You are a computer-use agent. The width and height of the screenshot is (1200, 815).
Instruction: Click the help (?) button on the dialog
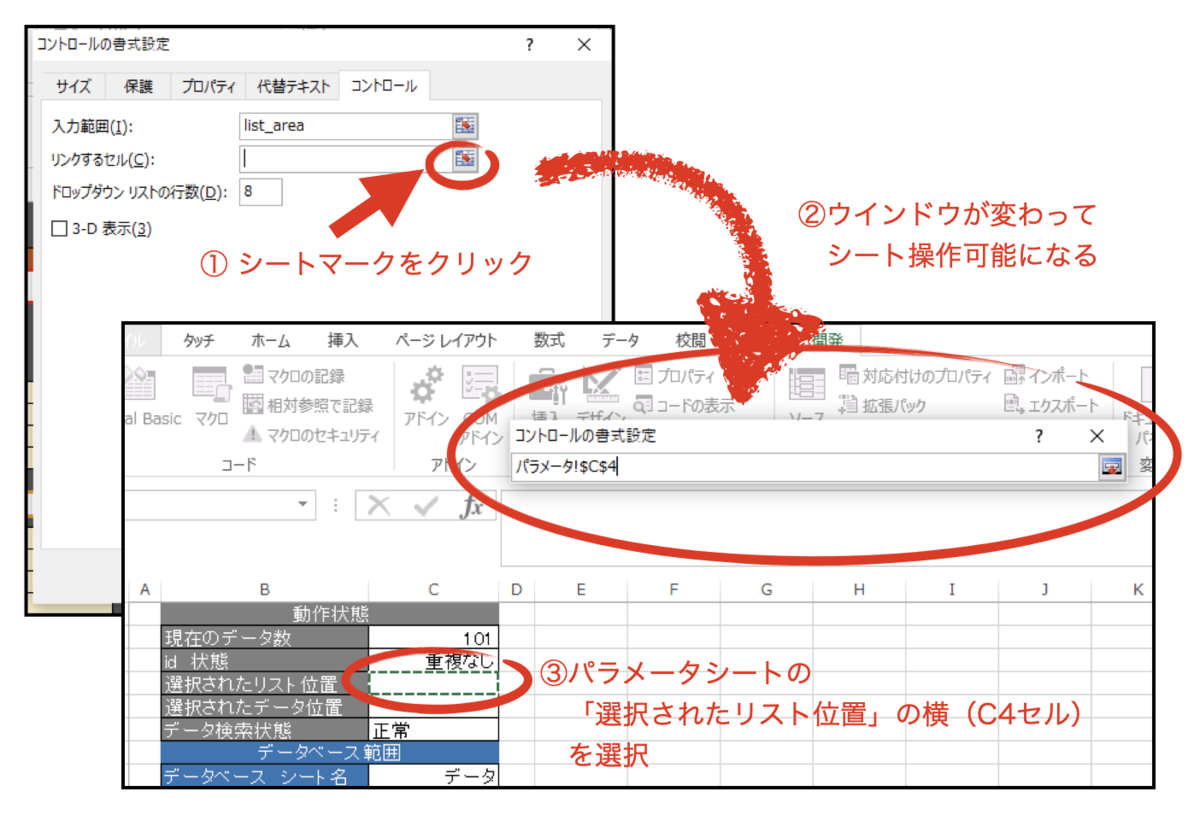coord(529,44)
